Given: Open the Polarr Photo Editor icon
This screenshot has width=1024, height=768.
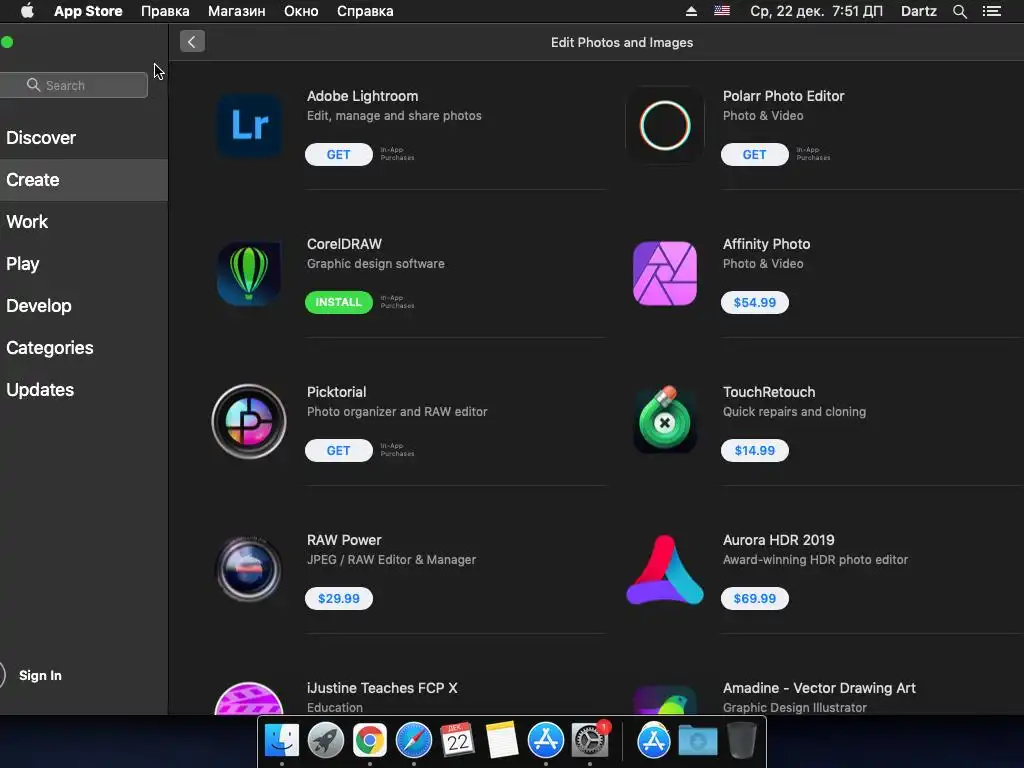Looking at the screenshot, I should (665, 125).
